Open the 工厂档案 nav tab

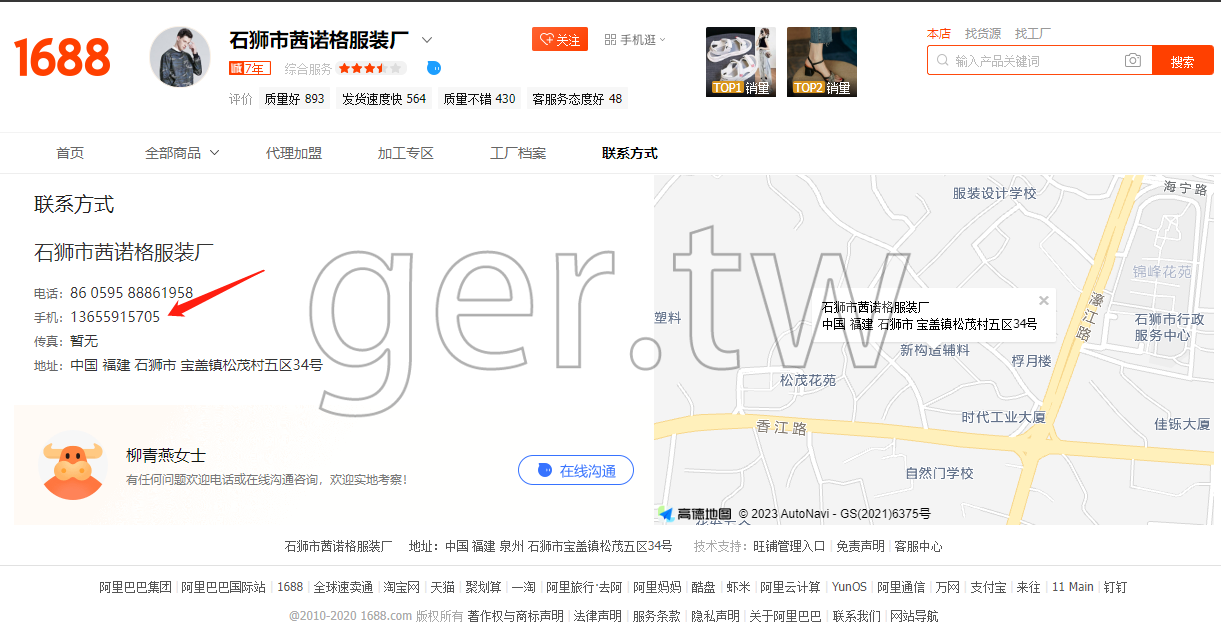coord(518,153)
